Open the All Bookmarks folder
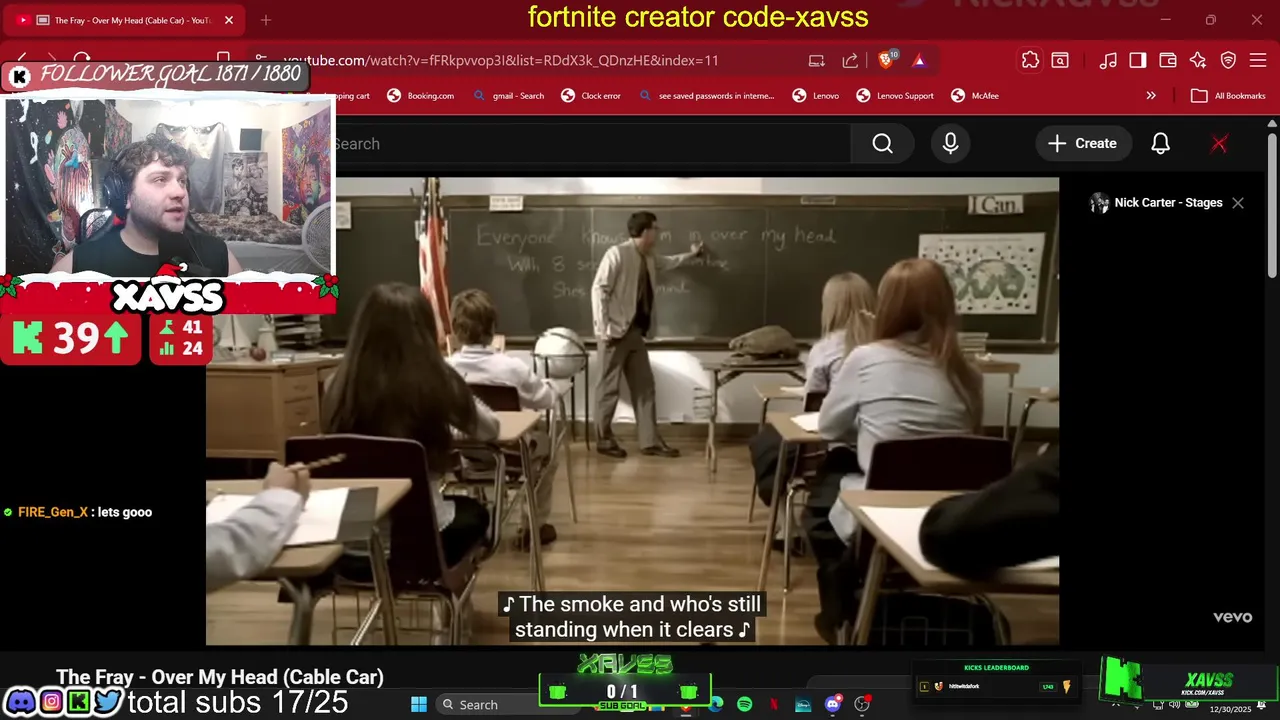This screenshot has height=720, width=1280. tap(1228, 96)
